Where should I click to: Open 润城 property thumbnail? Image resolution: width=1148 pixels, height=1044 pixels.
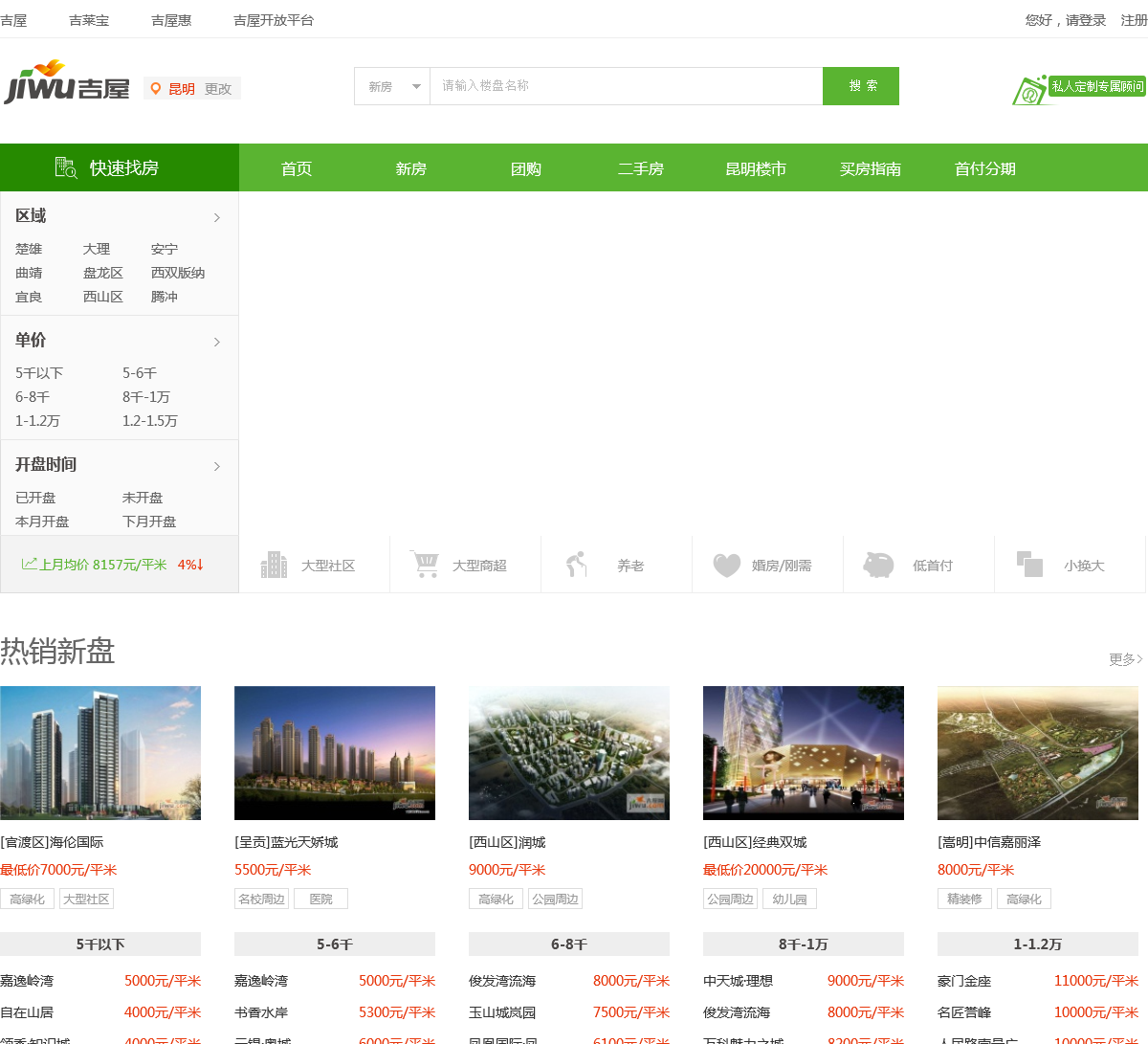click(x=569, y=753)
